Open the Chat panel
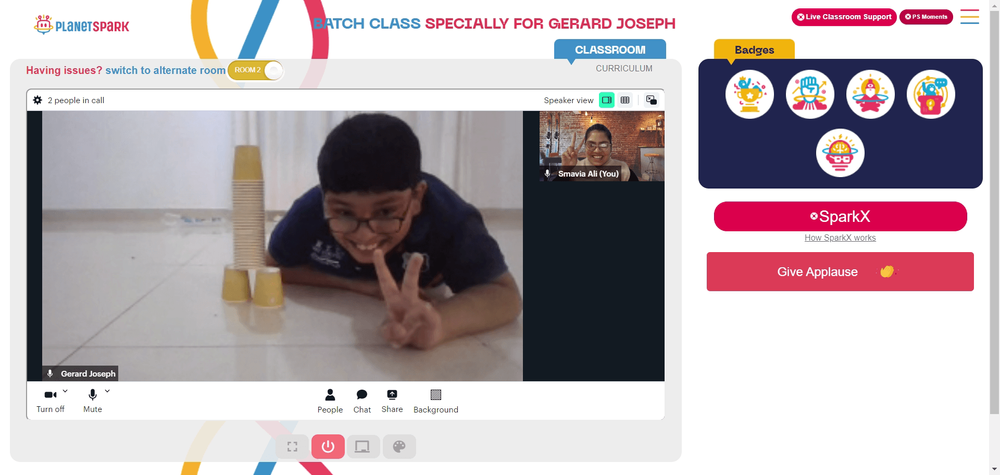The height and width of the screenshot is (475, 1000). point(362,402)
